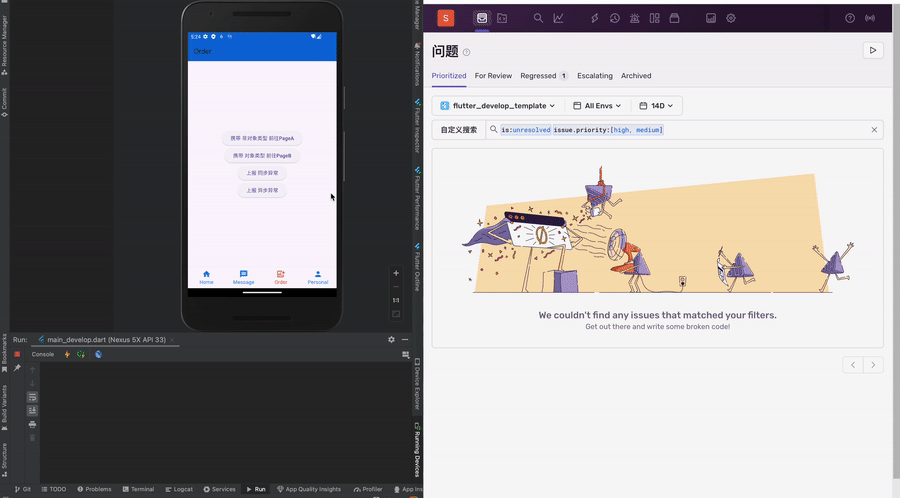
Task: Open All Envs environment dropdown
Action: (598, 106)
